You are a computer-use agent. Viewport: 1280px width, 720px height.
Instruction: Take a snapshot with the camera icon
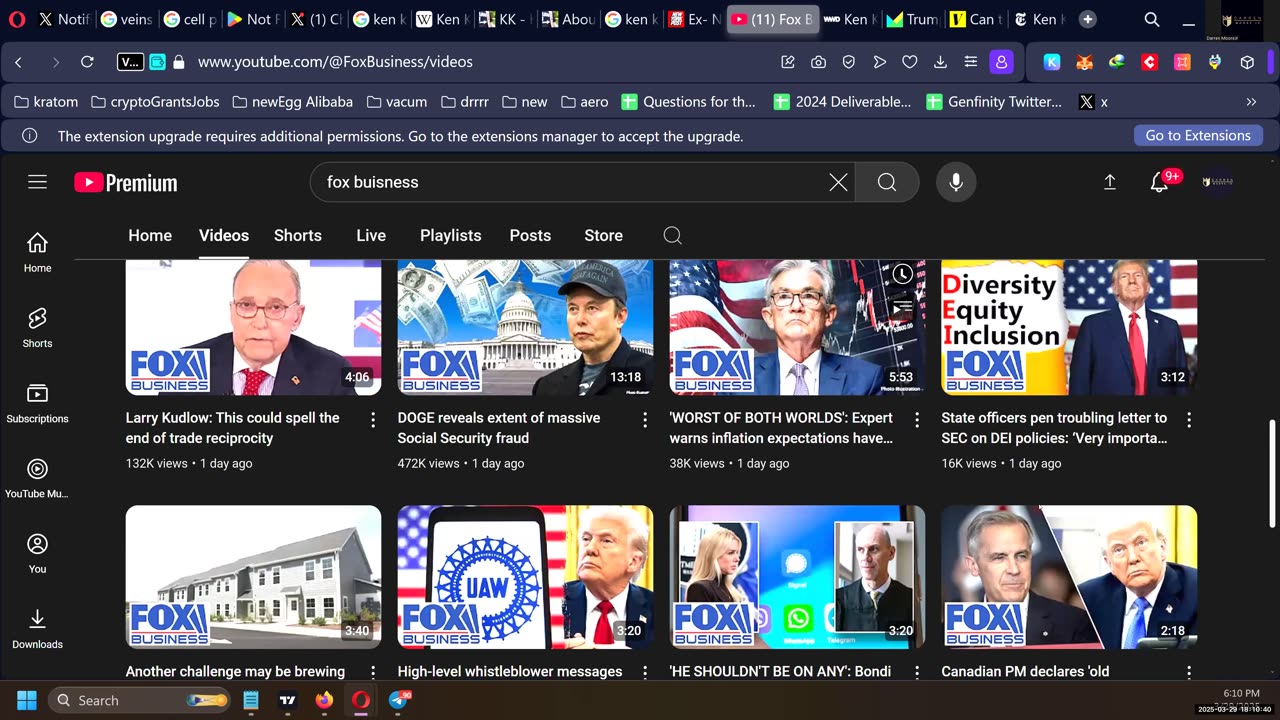(818, 62)
